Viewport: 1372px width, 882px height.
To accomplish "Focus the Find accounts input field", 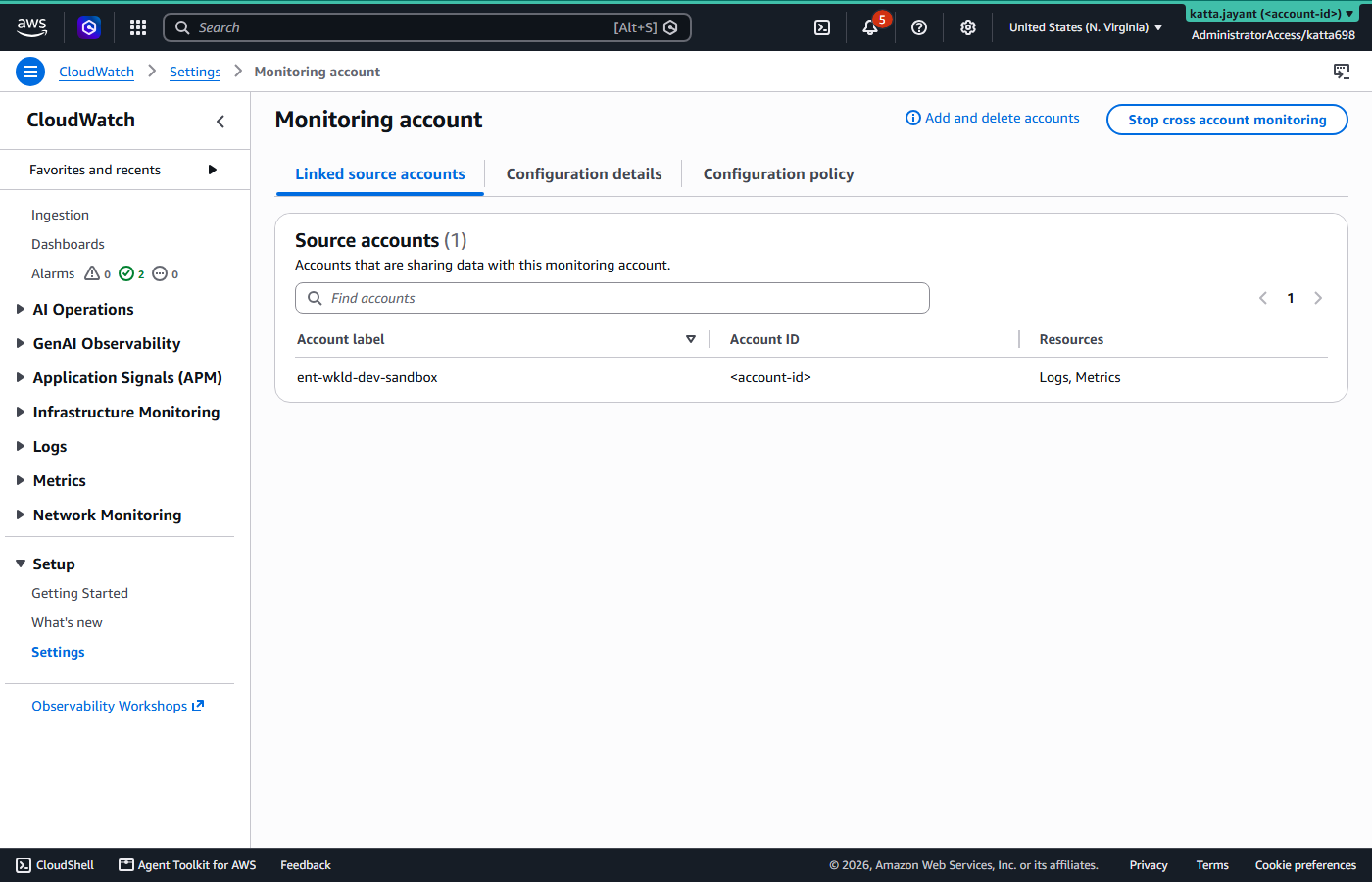I will (x=612, y=298).
